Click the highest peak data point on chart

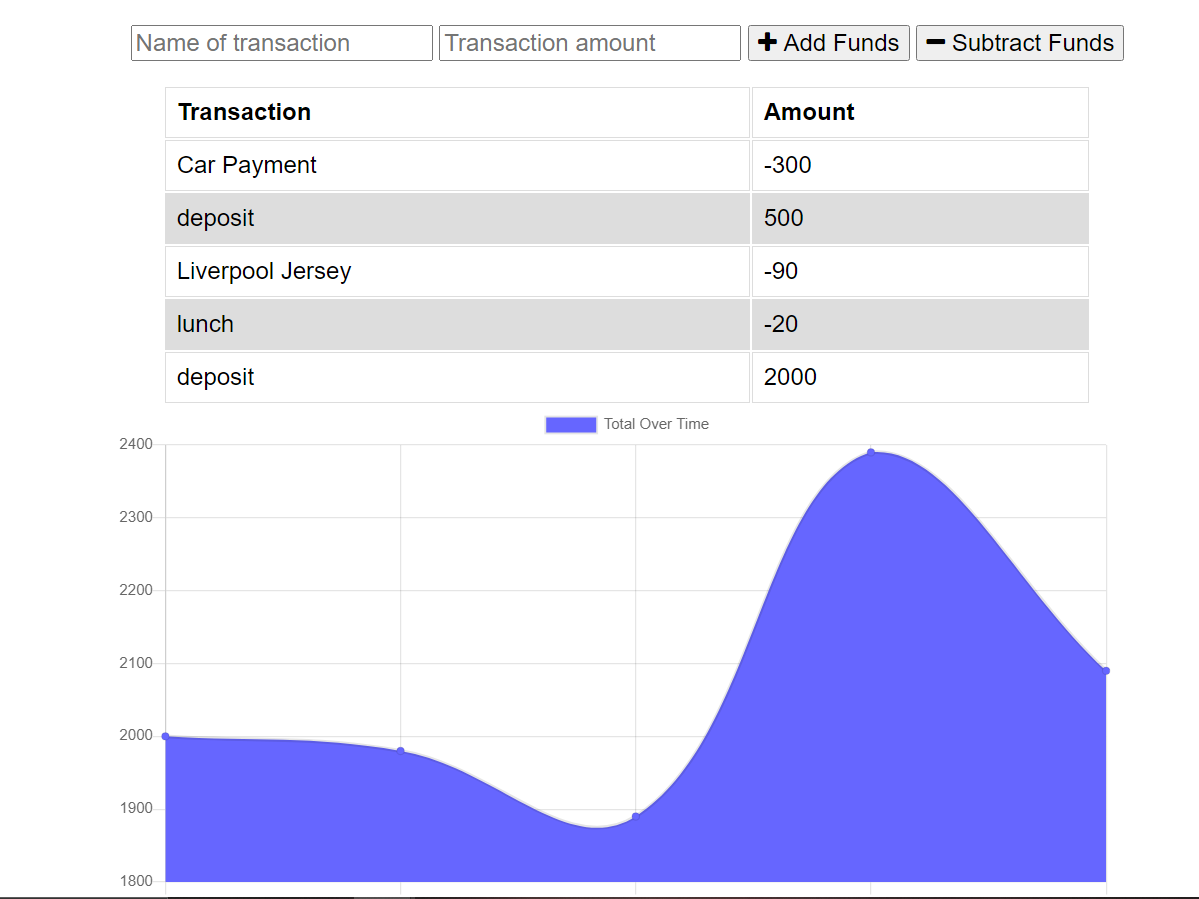871,452
